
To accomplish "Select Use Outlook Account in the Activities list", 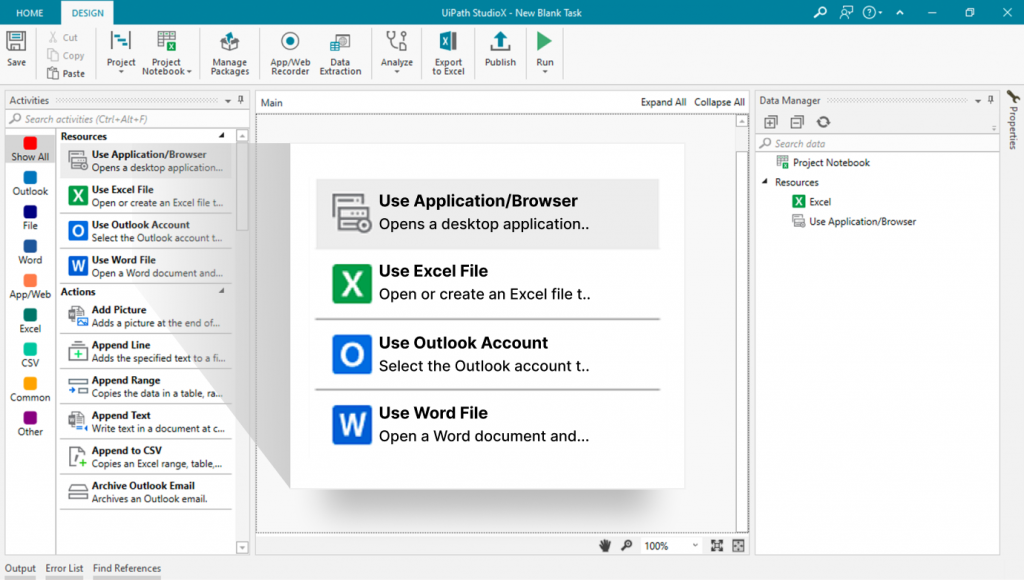I will pos(146,231).
